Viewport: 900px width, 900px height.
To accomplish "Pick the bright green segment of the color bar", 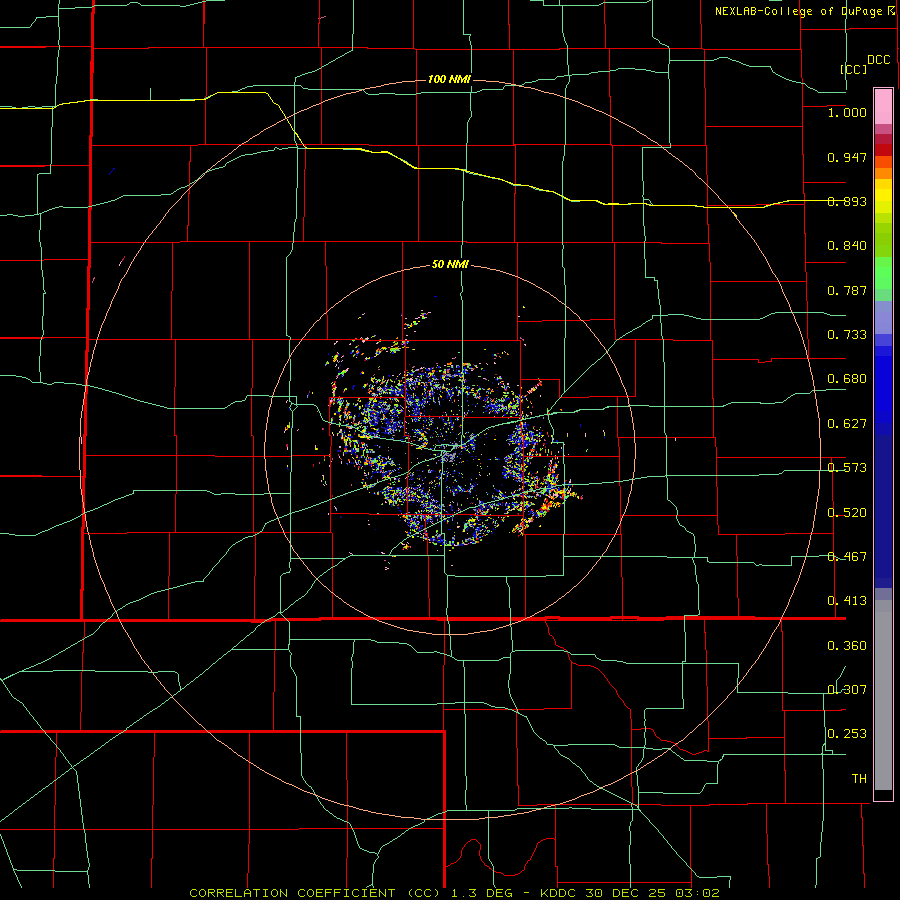I will 883,273.
